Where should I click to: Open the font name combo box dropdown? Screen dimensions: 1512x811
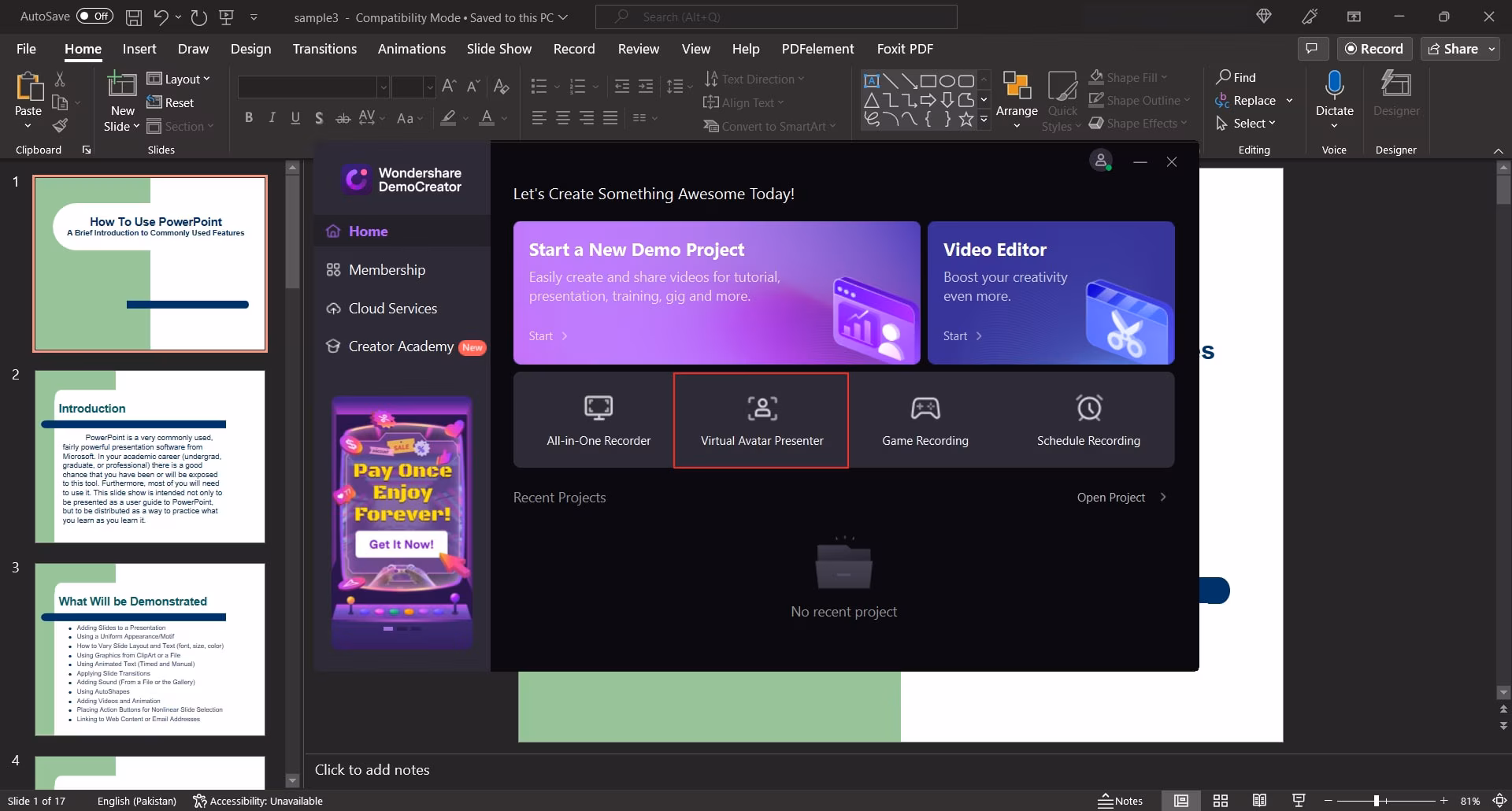coord(383,87)
